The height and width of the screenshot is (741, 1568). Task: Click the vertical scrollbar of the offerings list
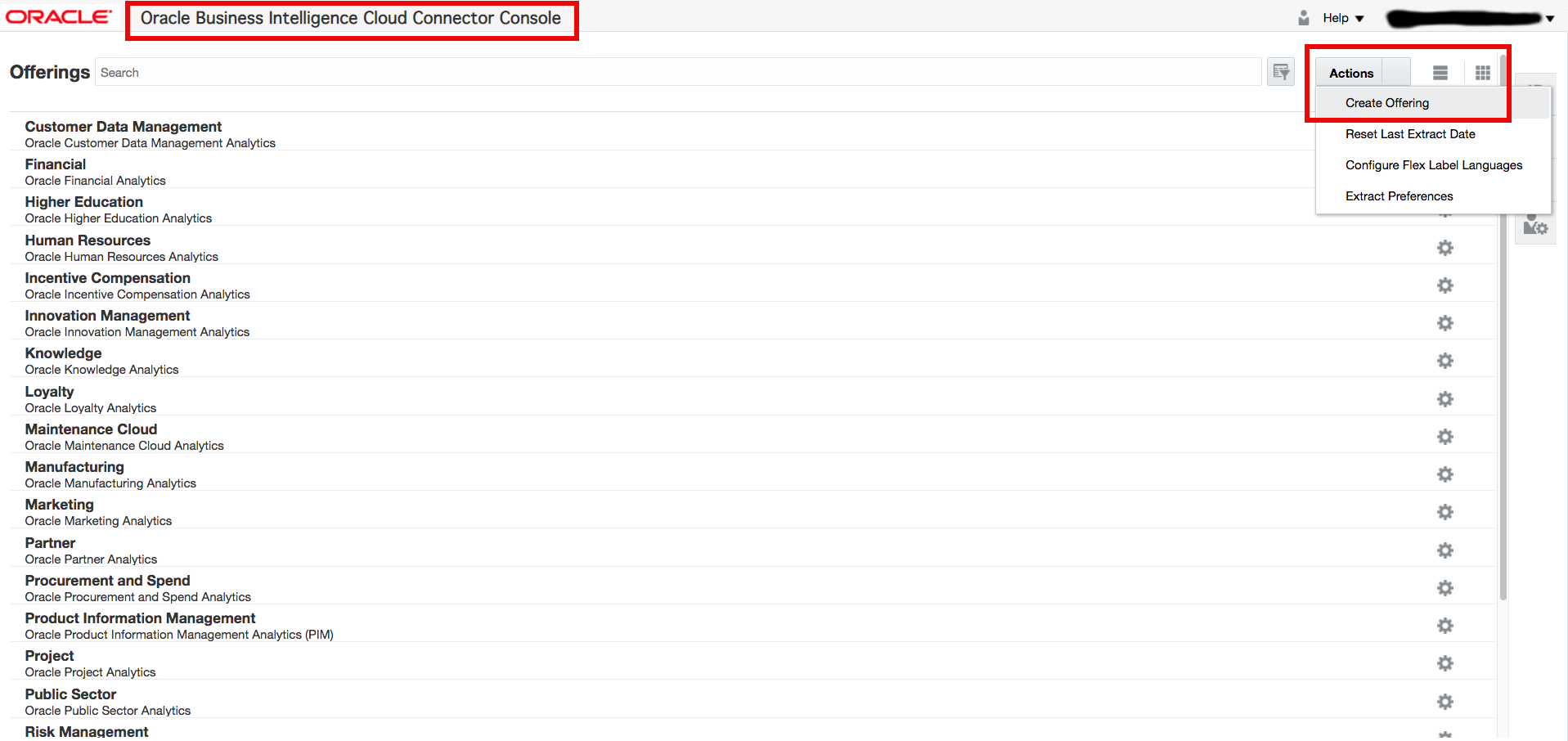pyautogui.click(x=1503, y=327)
